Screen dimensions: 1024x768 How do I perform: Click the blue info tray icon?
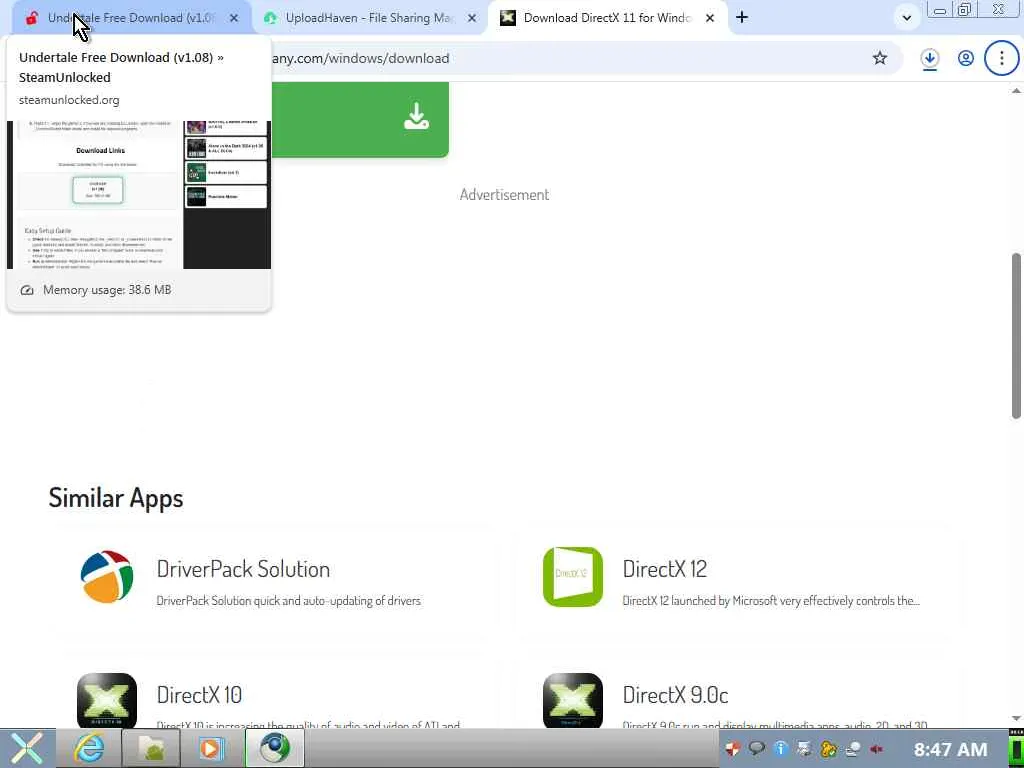(x=780, y=748)
